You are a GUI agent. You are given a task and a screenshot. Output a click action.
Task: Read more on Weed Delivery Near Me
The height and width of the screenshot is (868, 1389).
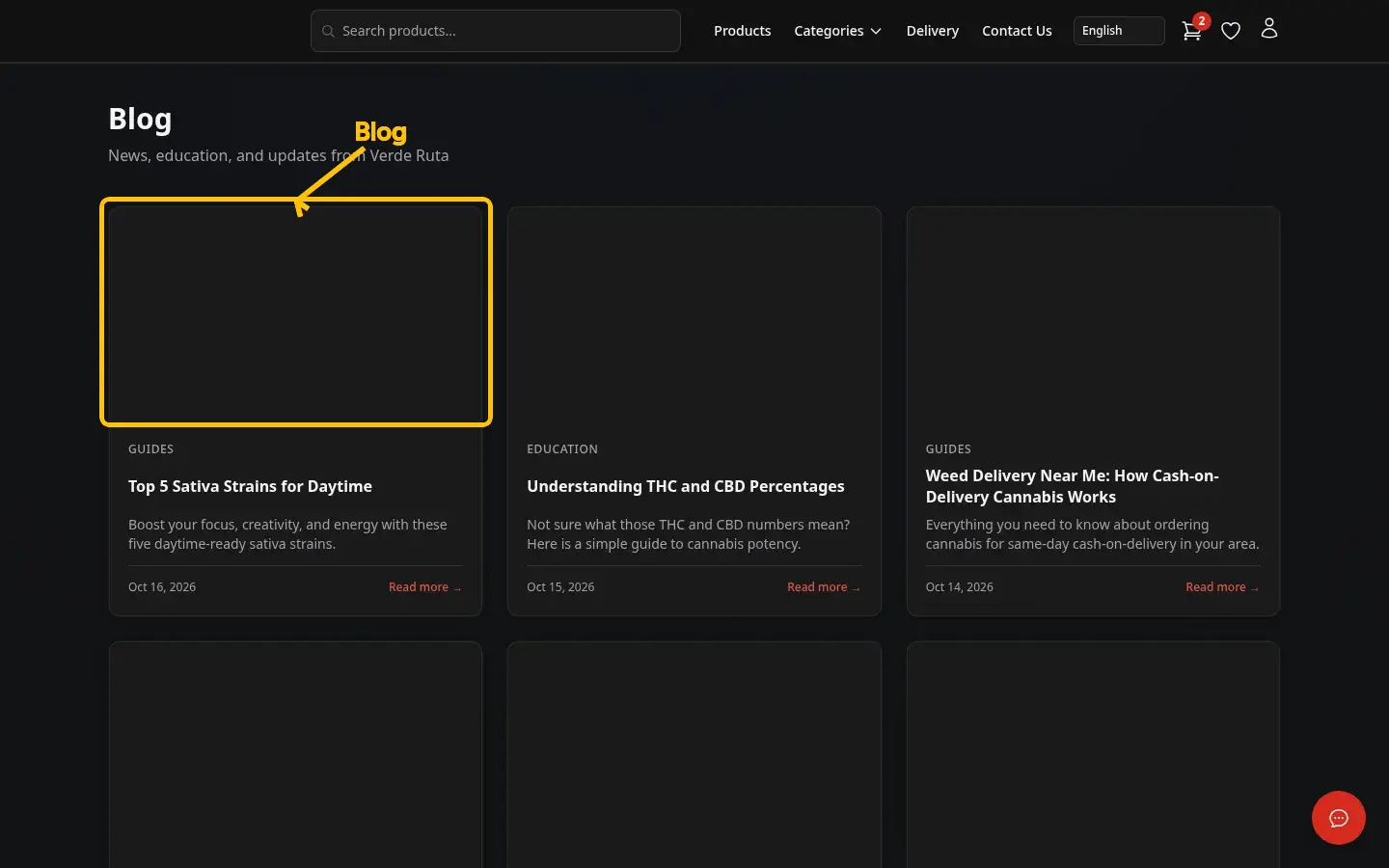point(1222,587)
